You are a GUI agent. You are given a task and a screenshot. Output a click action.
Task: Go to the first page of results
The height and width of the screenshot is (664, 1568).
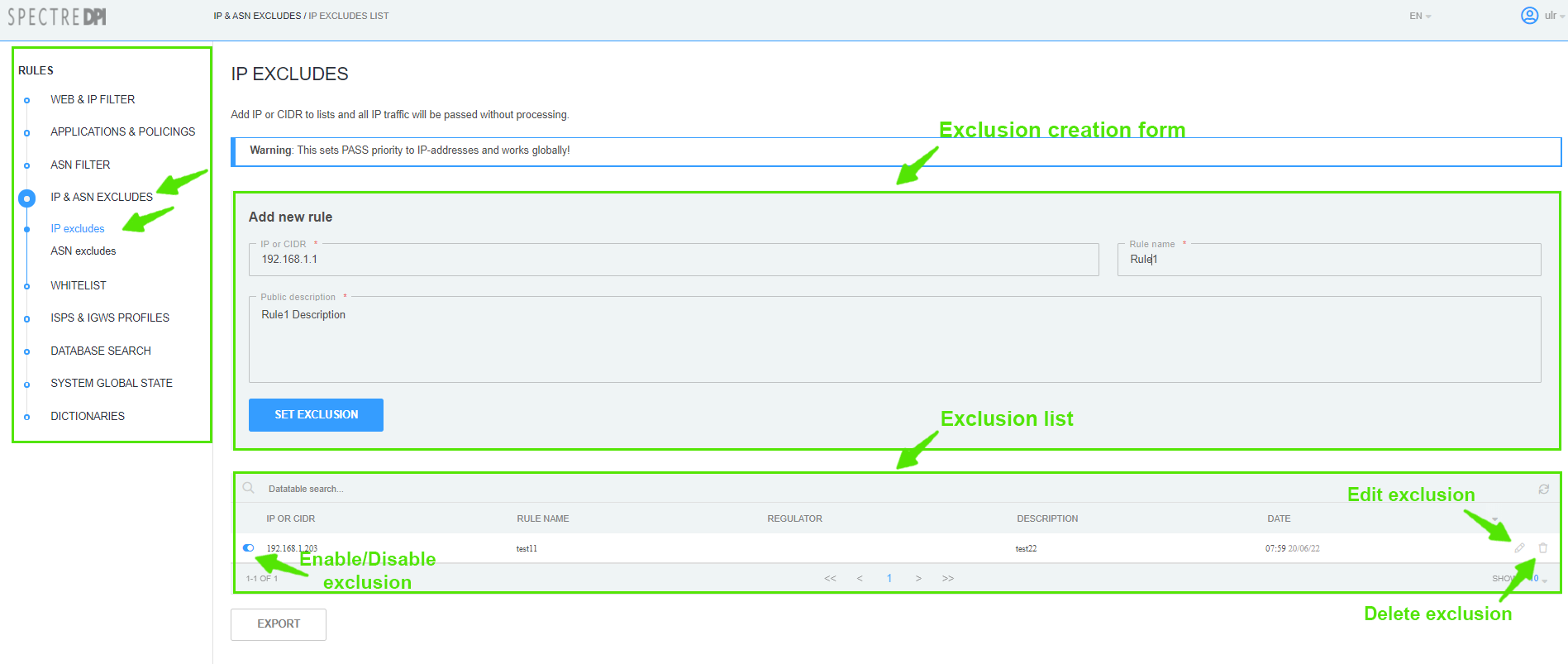[830, 579]
